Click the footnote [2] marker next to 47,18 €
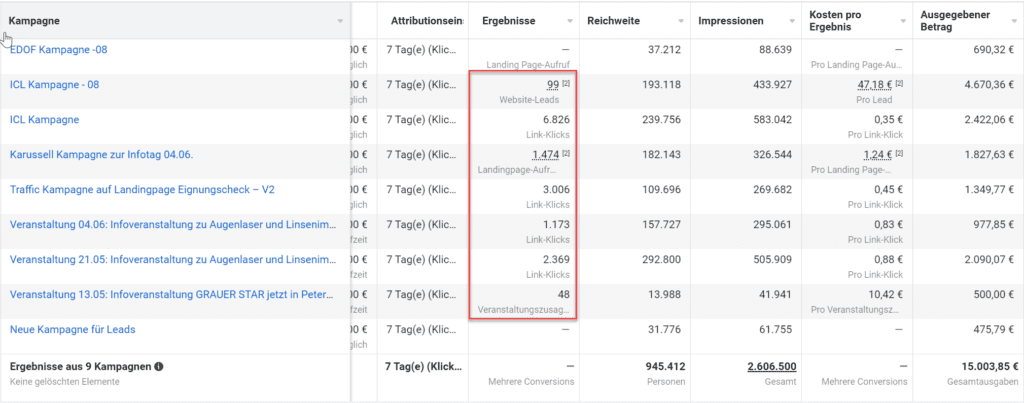Viewport: 1024px width, 403px height. coord(896,86)
